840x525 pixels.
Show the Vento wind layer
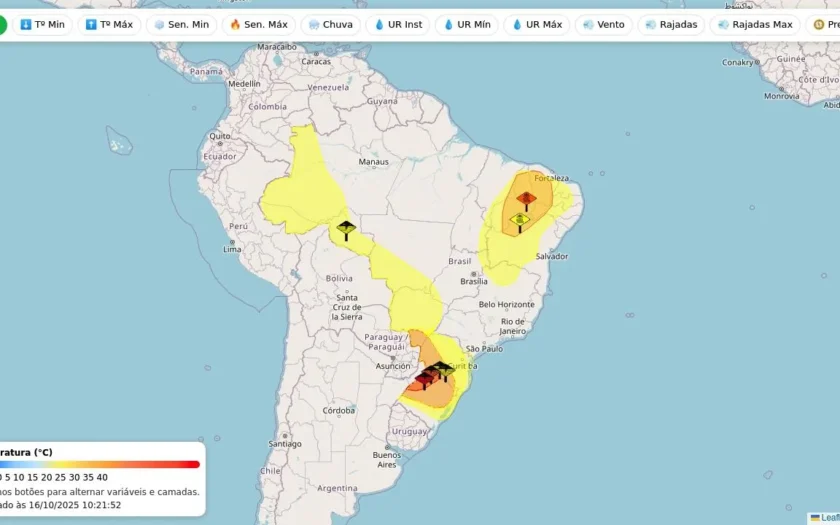pos(604,25)
